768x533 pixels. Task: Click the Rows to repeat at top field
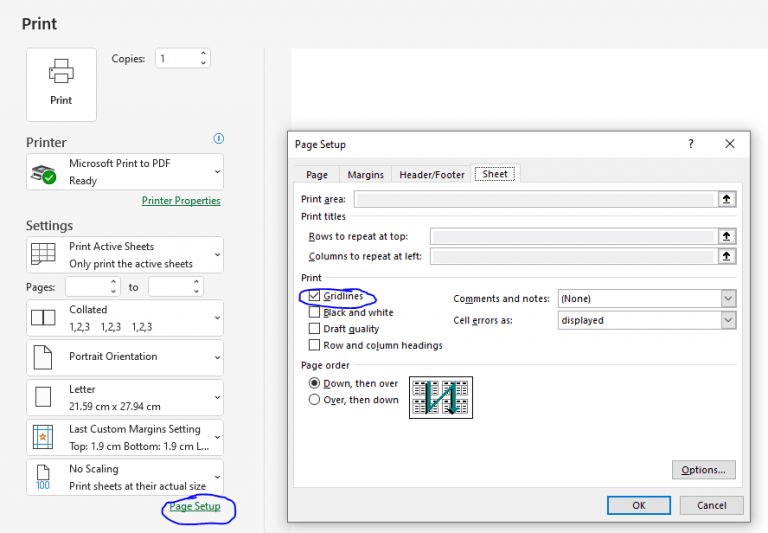(574, 236)
